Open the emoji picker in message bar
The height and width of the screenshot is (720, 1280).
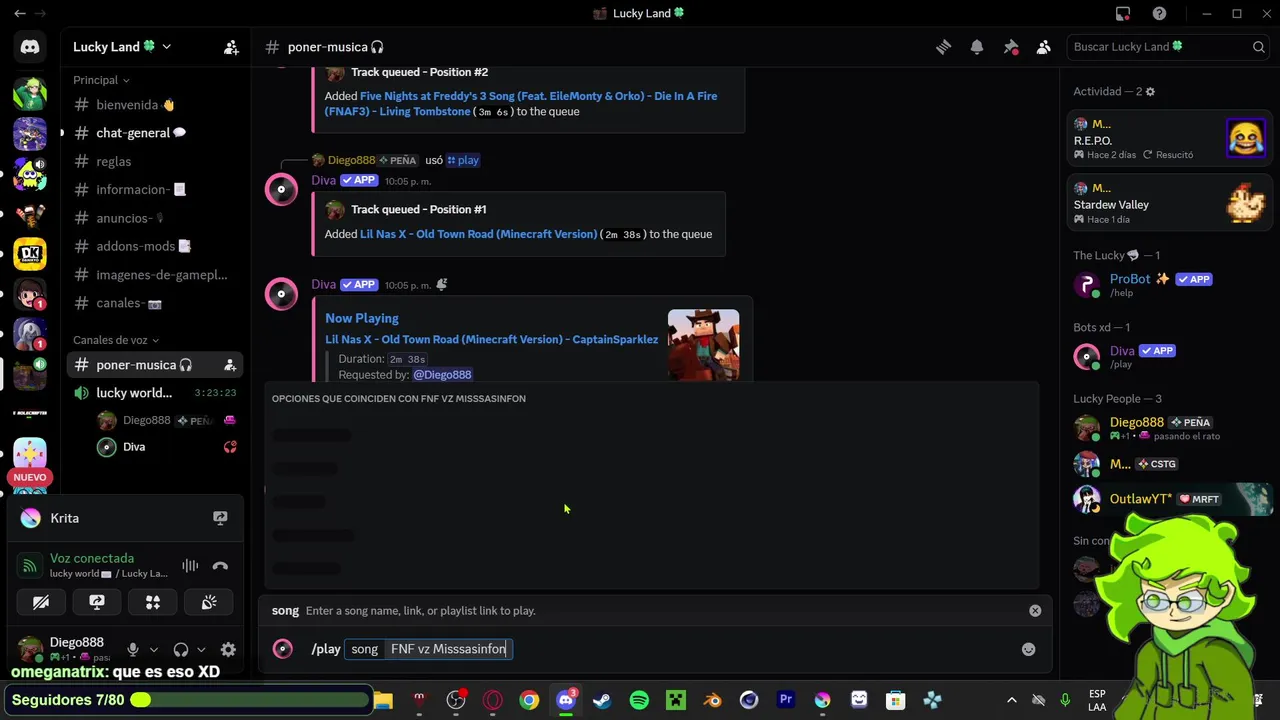tap(1028, 649)
